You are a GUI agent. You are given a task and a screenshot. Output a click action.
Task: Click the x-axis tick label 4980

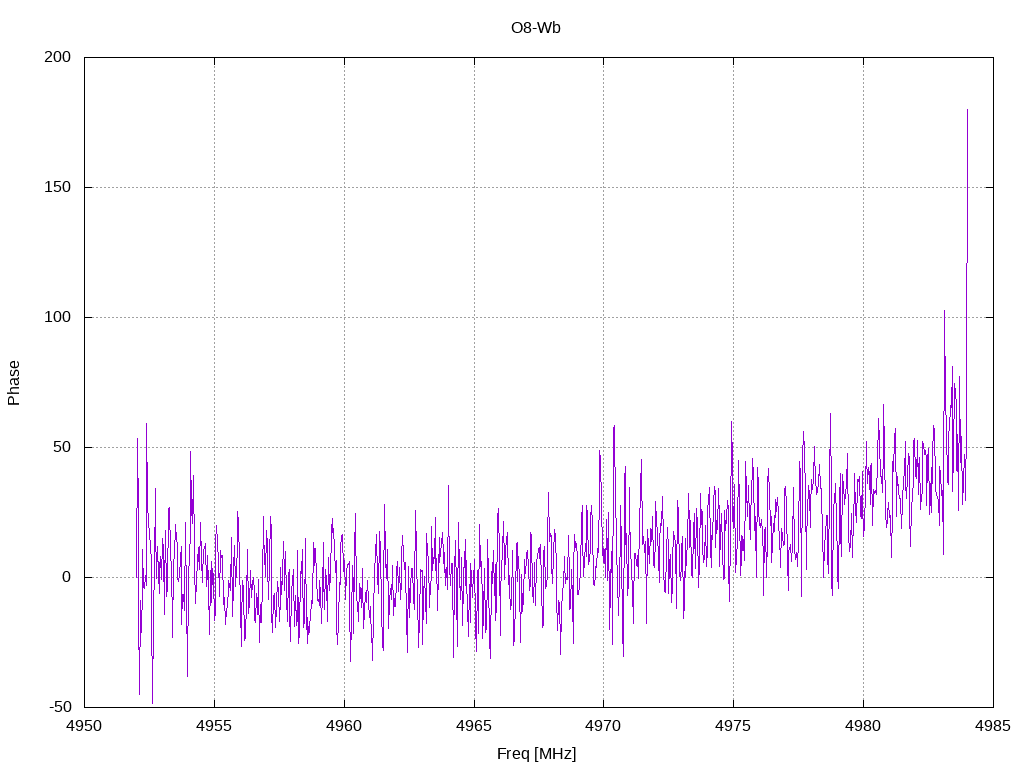tap(863, 726)
